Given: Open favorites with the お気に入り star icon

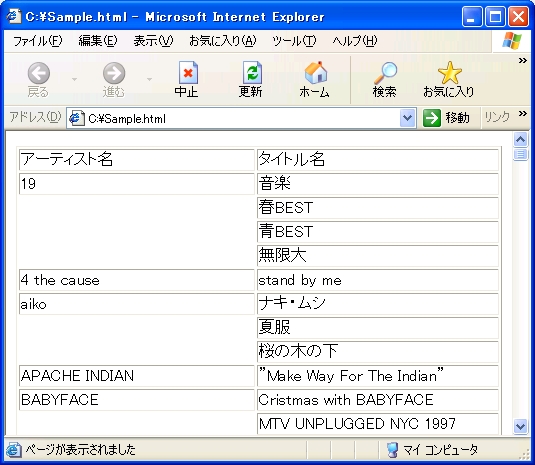Looking at the screenshot, I should pyautogui.click(x=450, y=72).
